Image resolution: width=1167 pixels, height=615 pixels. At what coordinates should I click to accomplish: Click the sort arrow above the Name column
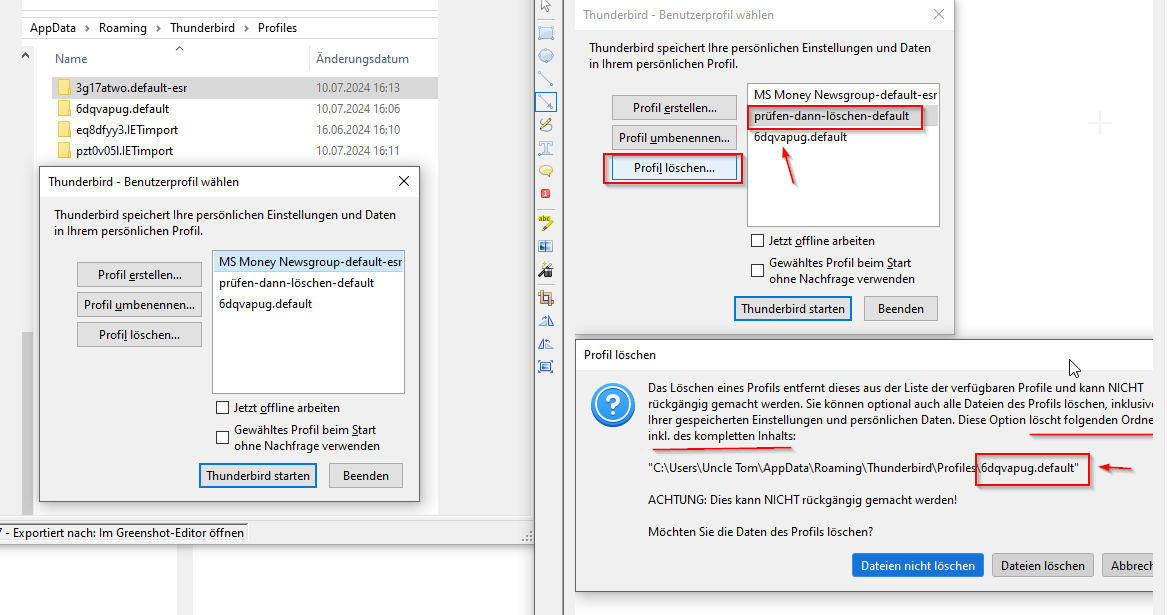179,48
